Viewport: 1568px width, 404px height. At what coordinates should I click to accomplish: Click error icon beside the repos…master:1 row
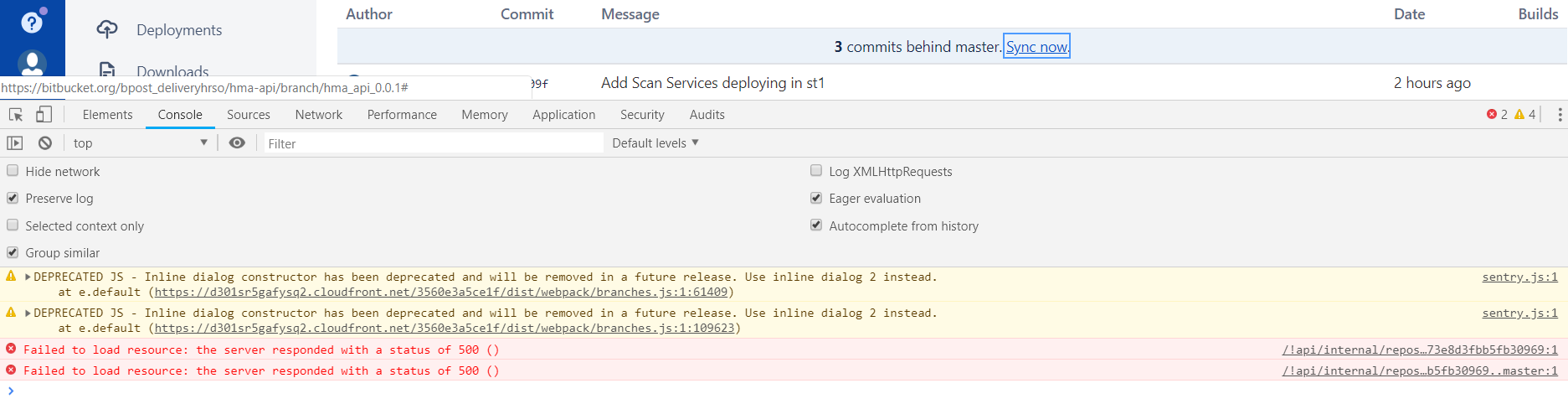[x=11, y=370]
